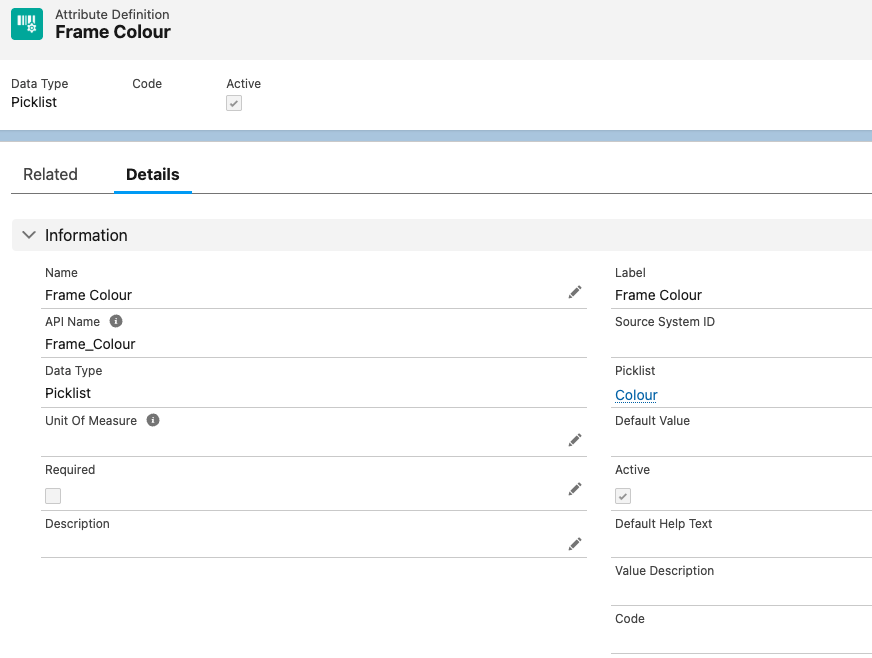Click the Name field value Frame Colour
This screenshot has height=658, width=872.
pos(88,295)
